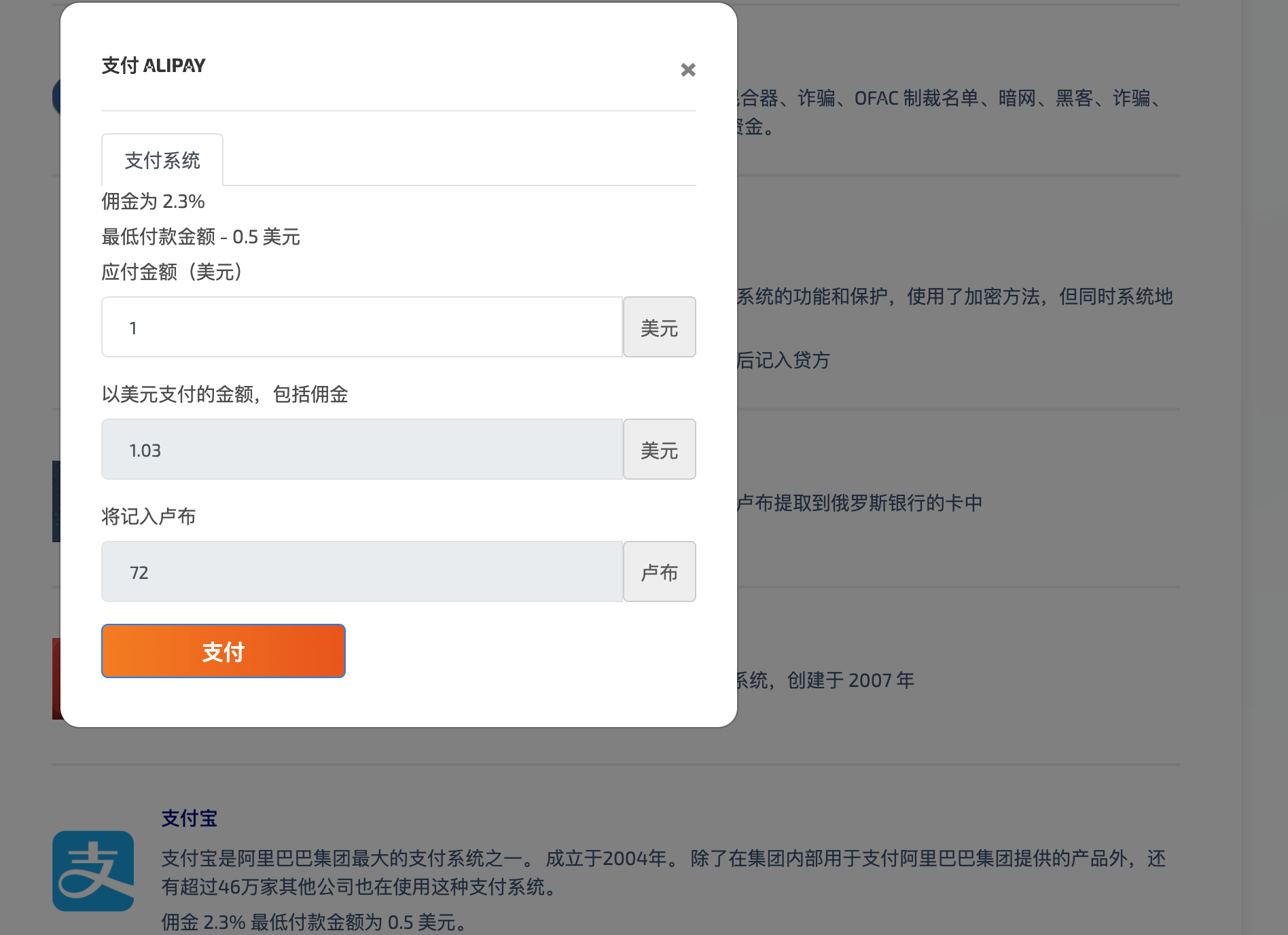Click the text 卢布提取到俄罗斯银行的卡中
This screenshot has width=1288, height=935.
coord(860,504)
